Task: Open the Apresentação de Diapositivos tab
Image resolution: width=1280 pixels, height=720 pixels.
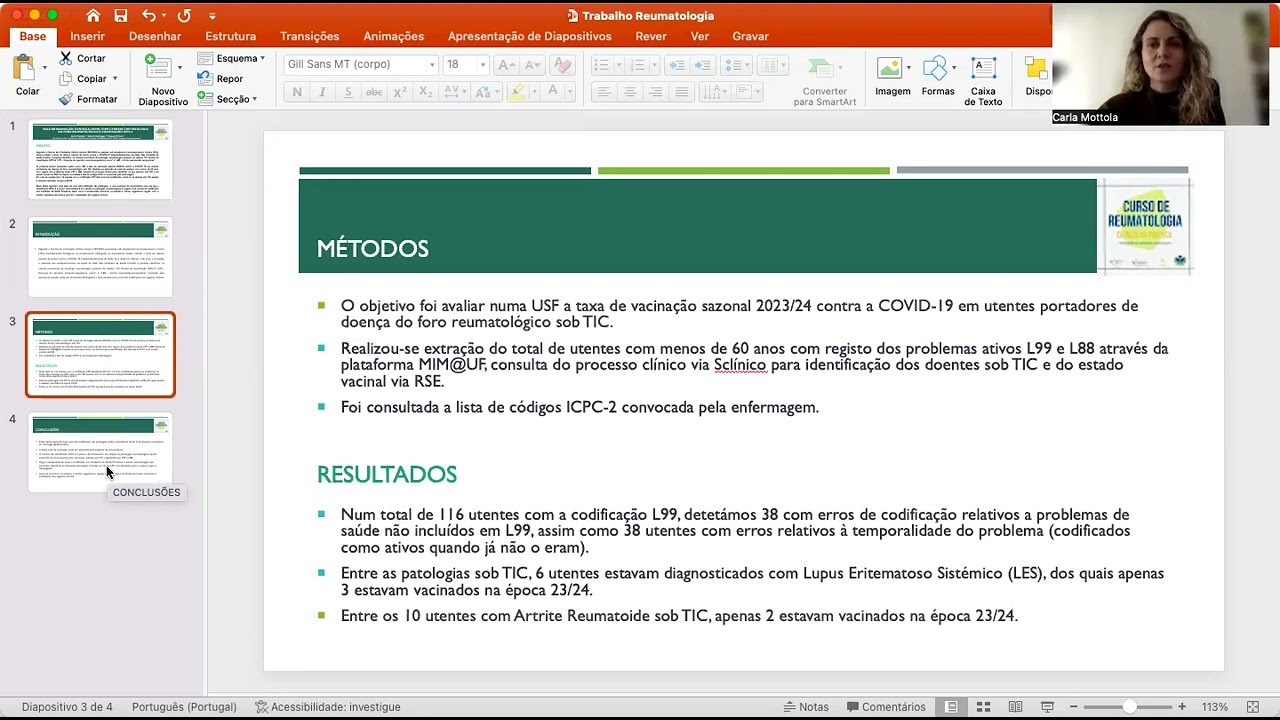Action: 529,36
